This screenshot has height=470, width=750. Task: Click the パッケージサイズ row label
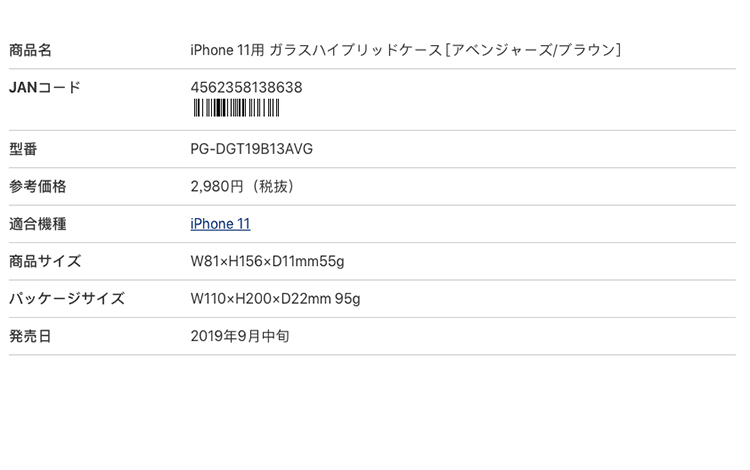(67, 299)
